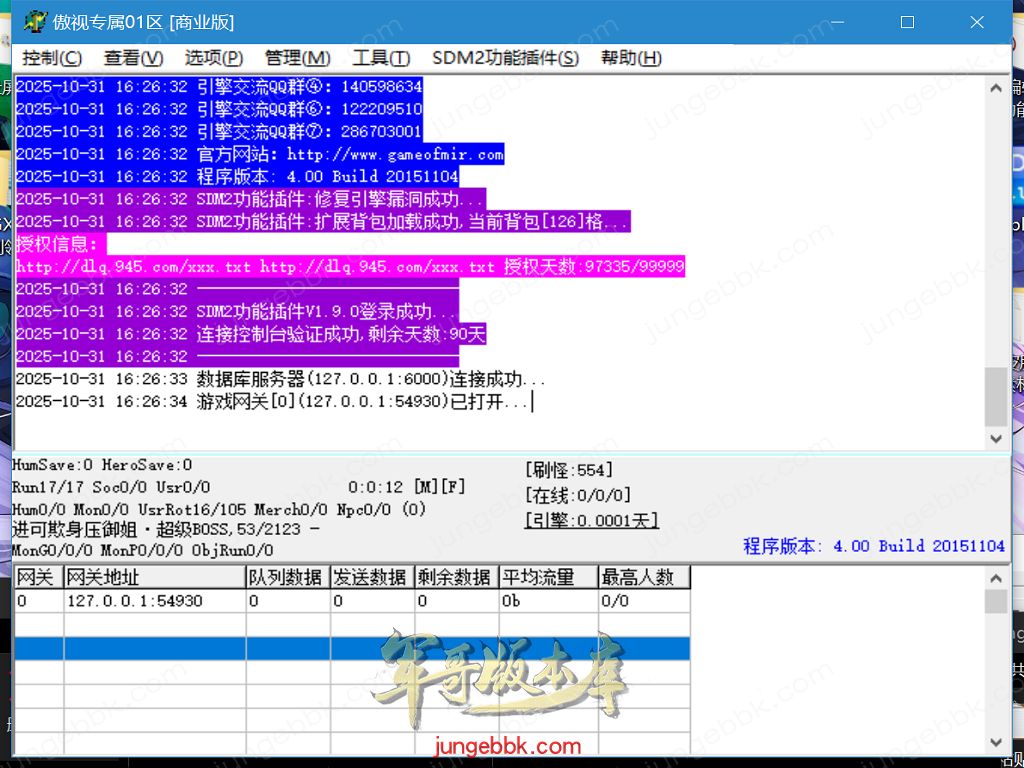Open the 查看(V) menu
Screen dimensions: 1024x768
(133, 58)
